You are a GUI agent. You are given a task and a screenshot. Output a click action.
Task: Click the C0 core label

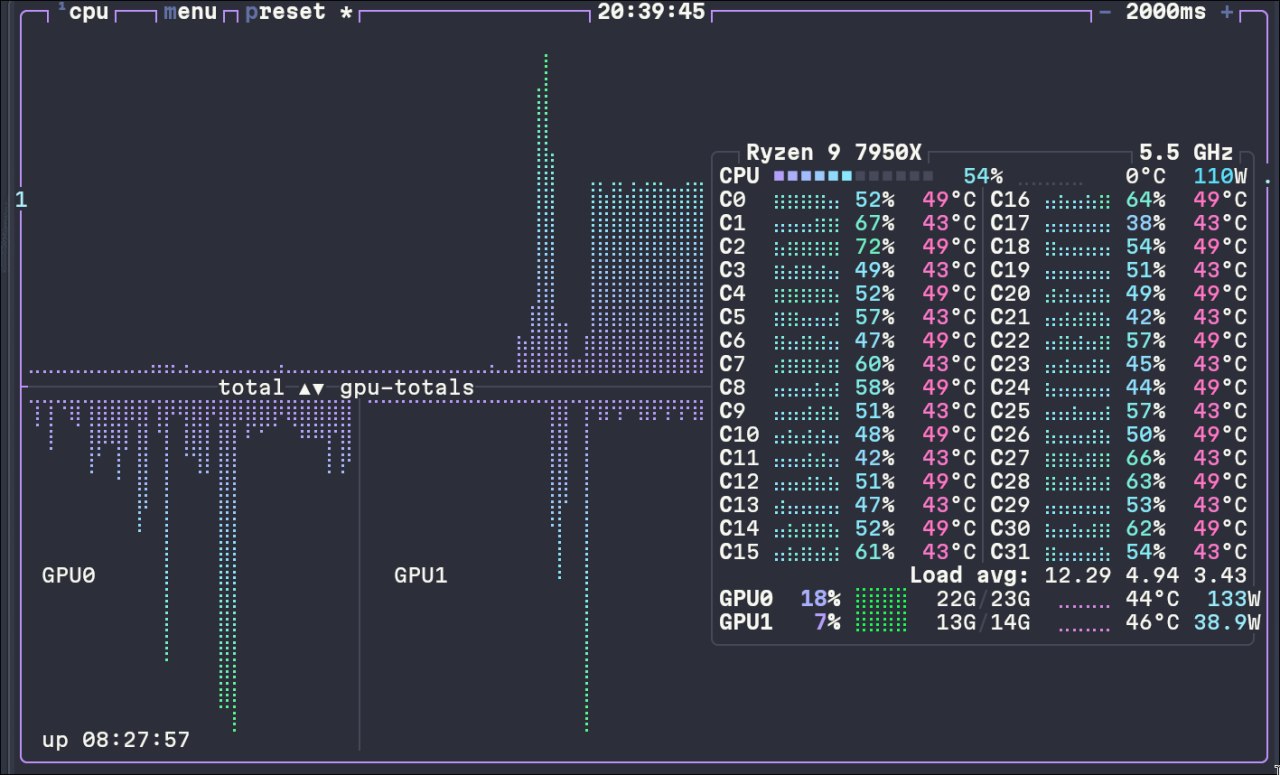tap(732, 200)
